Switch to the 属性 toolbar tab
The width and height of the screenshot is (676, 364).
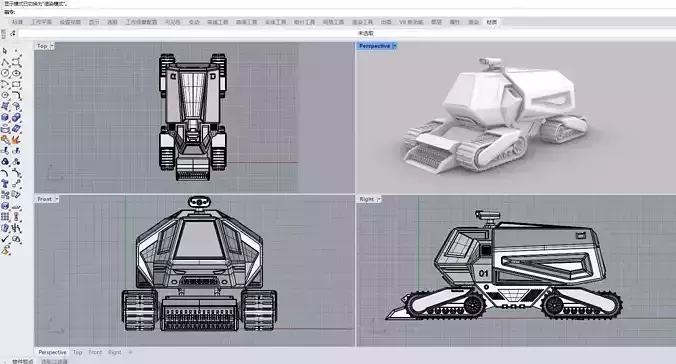[x=455, y=22]
